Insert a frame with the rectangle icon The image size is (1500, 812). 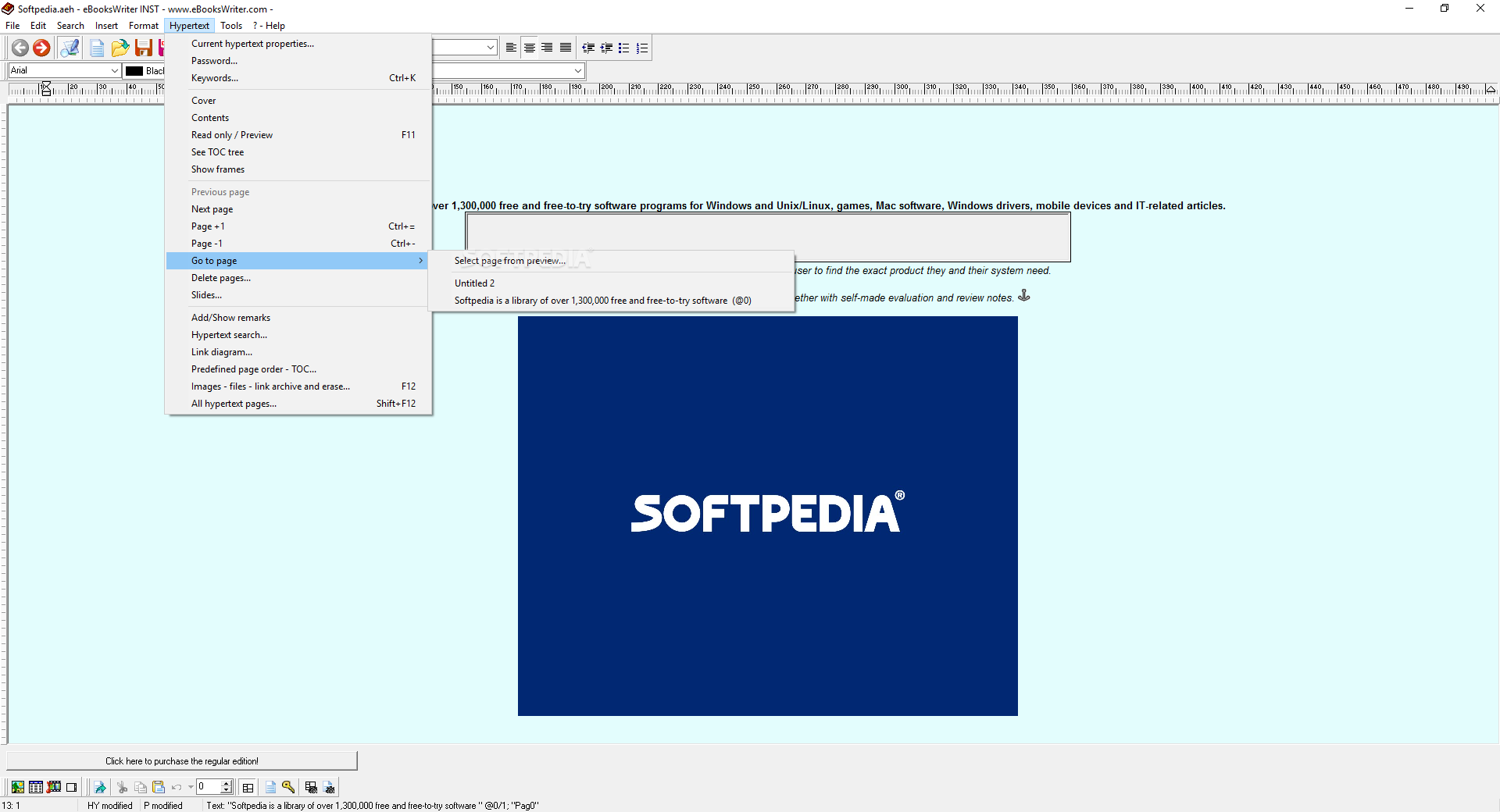(72, 787)
